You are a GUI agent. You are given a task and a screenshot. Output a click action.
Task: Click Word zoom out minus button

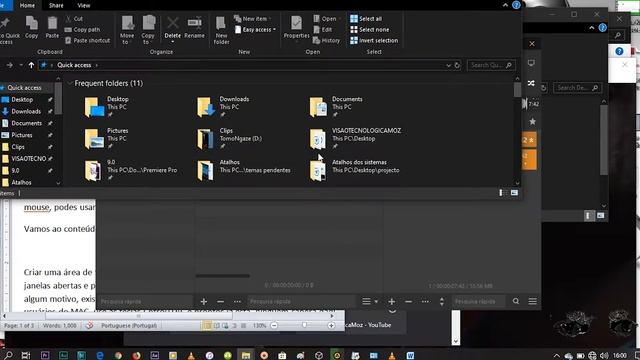[274, 325]
